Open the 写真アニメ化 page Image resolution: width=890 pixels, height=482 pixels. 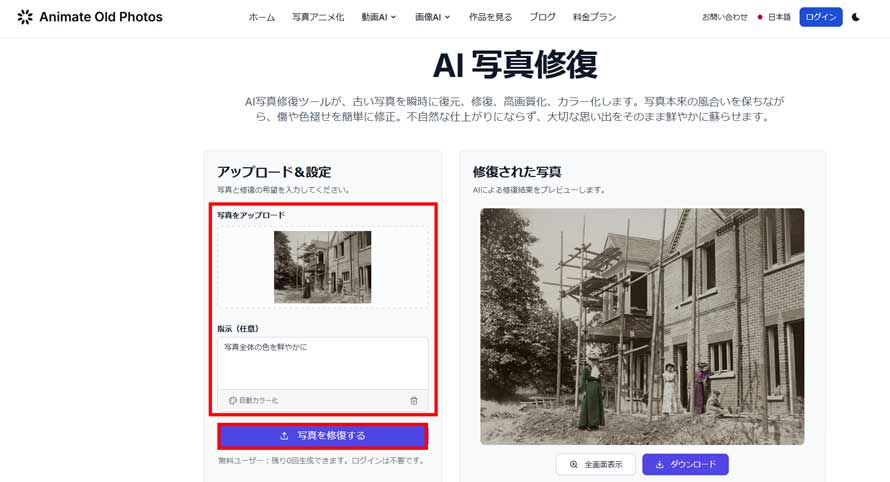[x=318, y=17]
